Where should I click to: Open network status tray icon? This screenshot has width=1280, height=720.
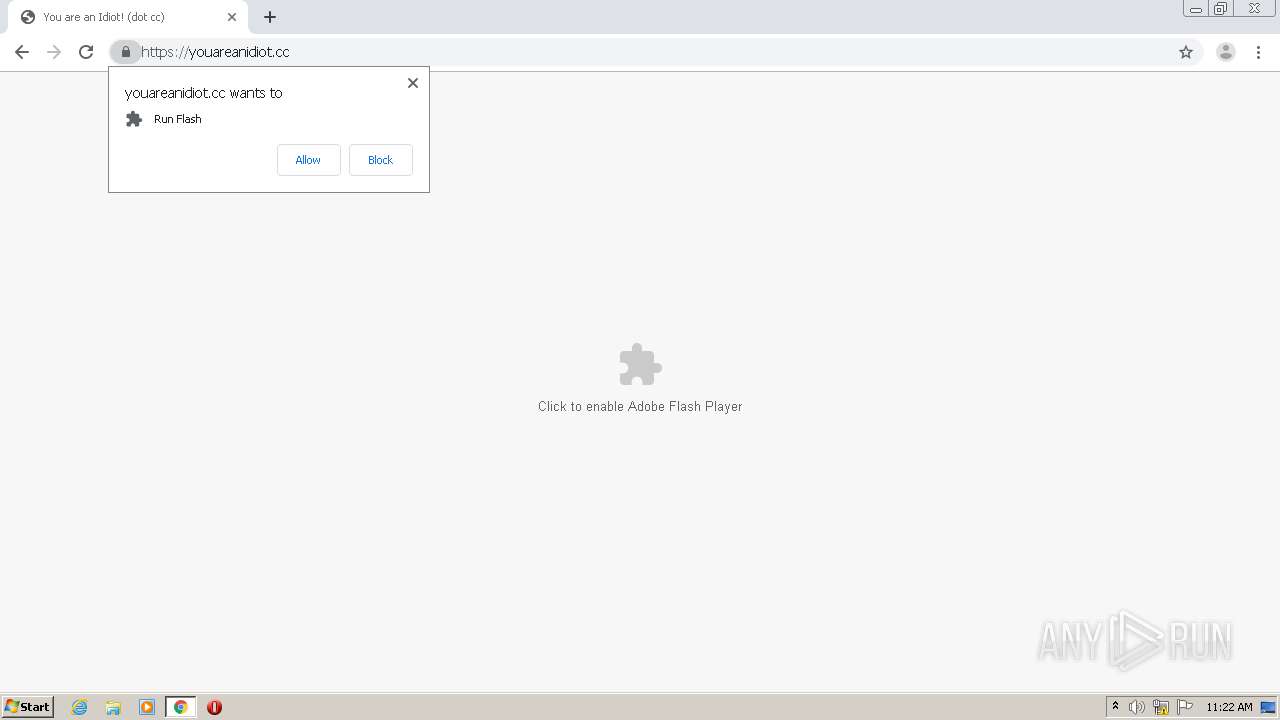pyautogui.click(x=1161, y=707)
